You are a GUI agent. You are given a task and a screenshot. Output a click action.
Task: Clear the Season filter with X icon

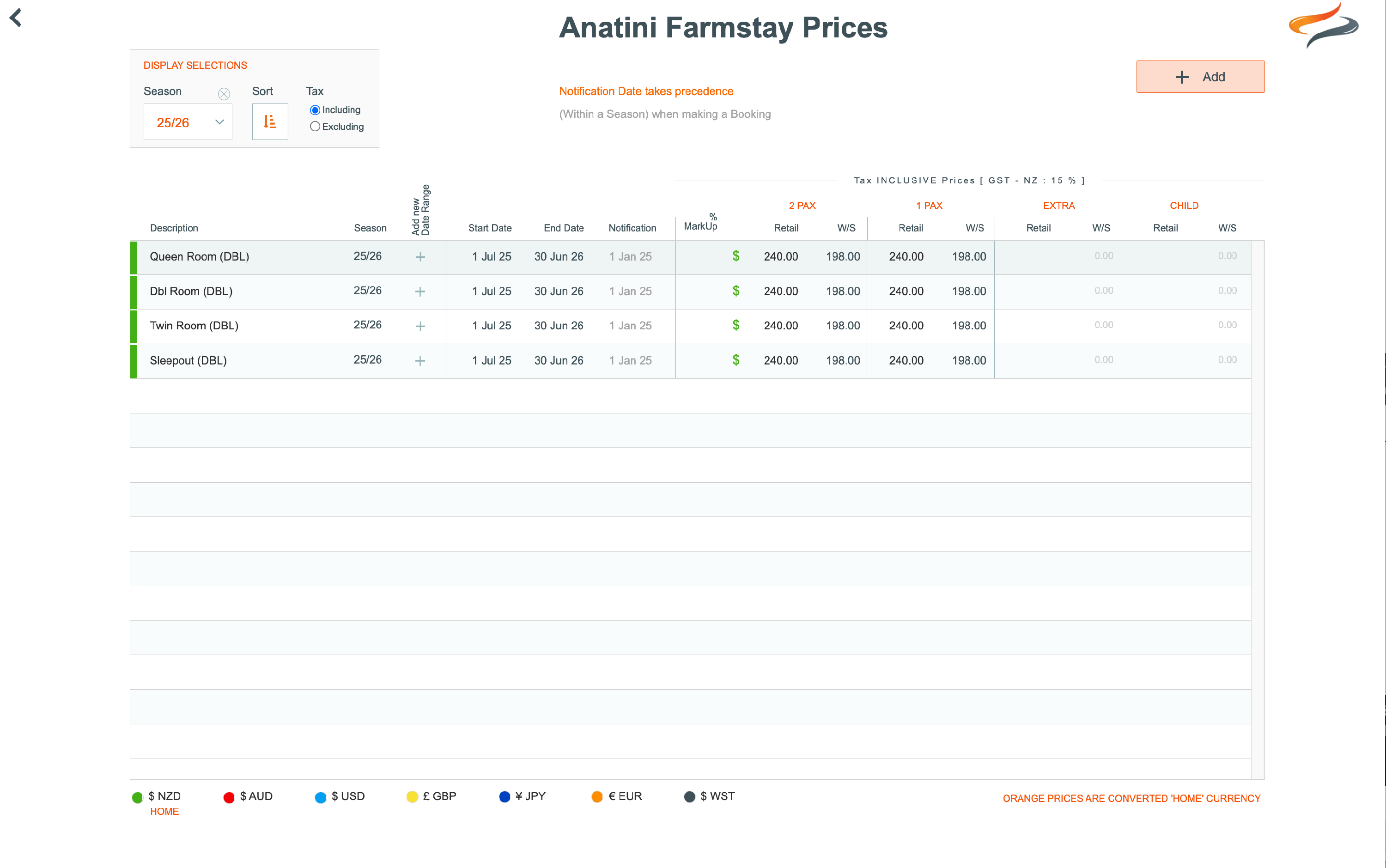point(224,94)
